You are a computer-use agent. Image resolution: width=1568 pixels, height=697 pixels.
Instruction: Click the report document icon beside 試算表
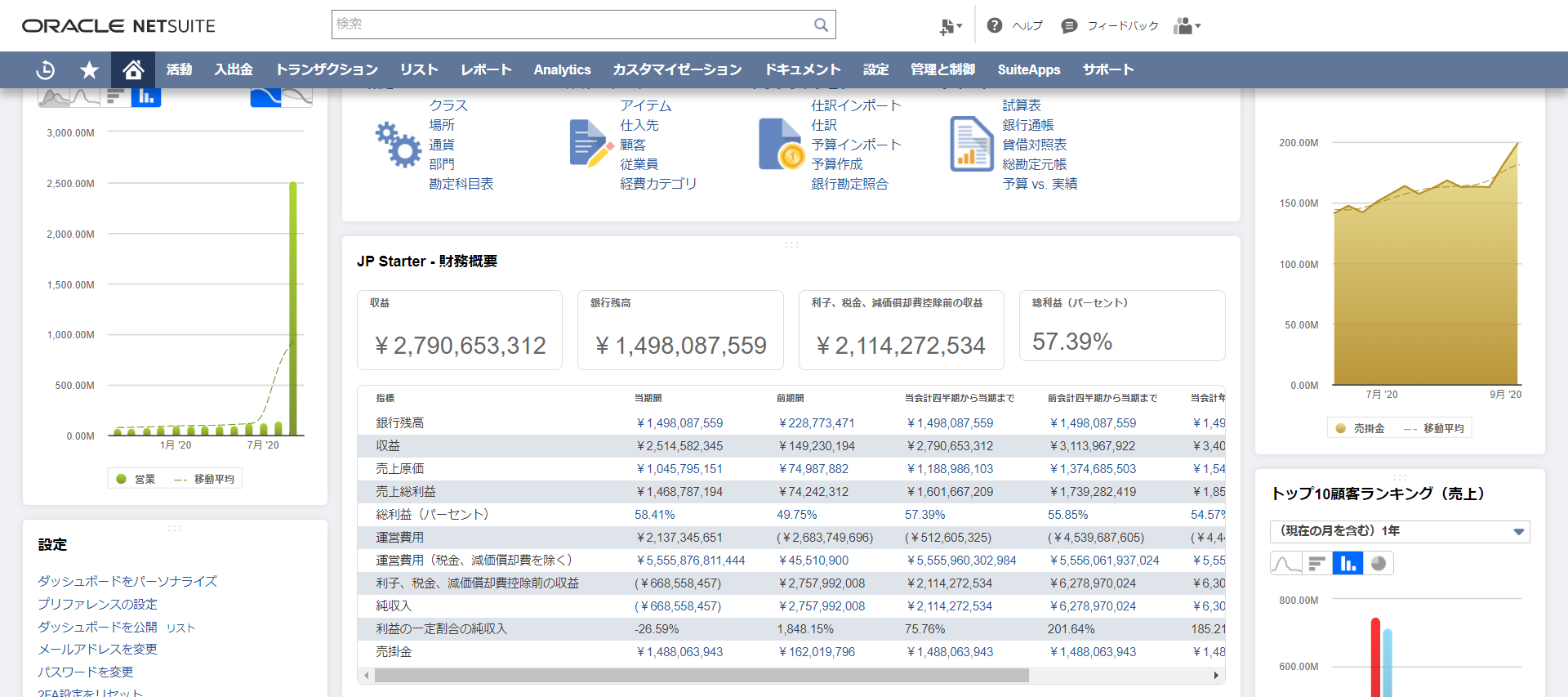click(971, 145)
